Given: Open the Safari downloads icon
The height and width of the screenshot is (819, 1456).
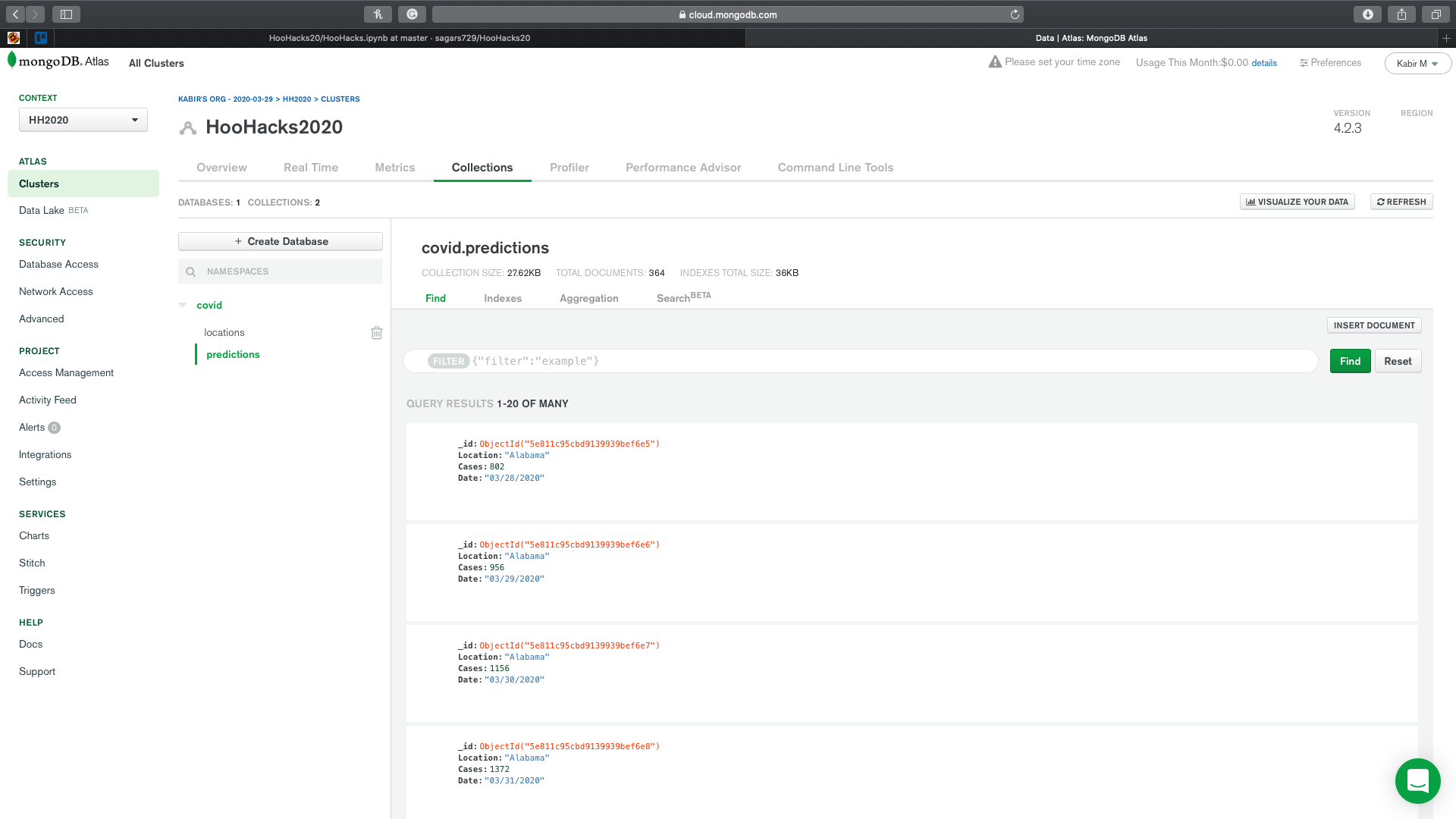Looking at the screenshot, I should pos(1367,14).
